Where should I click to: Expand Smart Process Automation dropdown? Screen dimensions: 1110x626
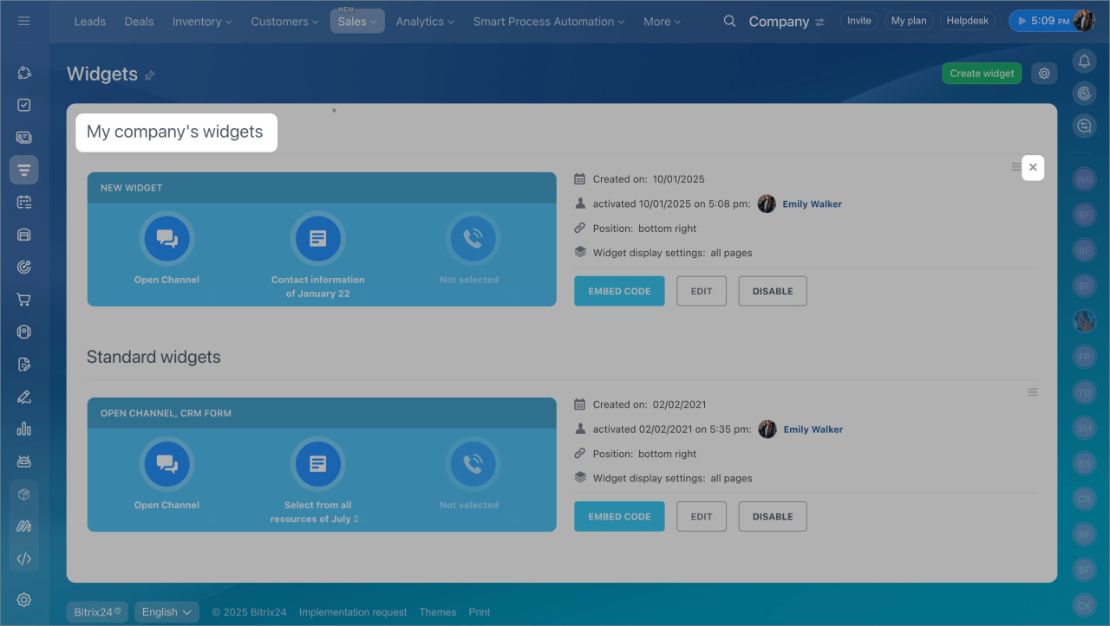[x=549, y=21]
